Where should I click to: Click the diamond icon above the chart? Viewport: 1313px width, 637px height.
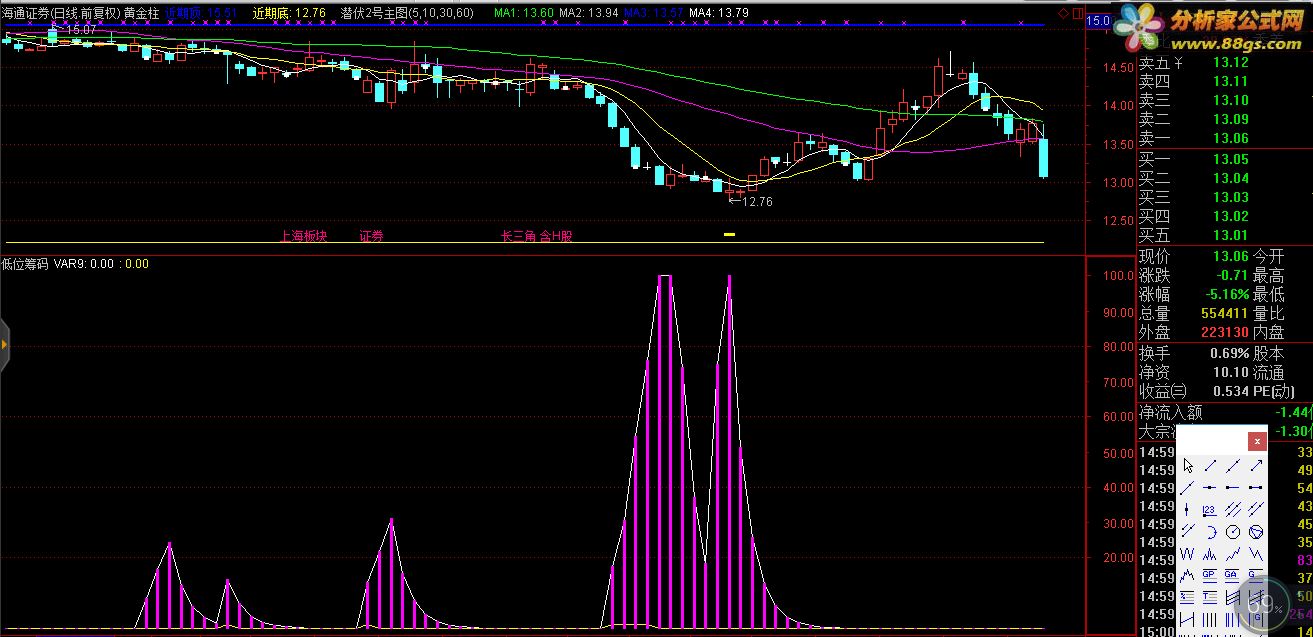point(1061,13)
